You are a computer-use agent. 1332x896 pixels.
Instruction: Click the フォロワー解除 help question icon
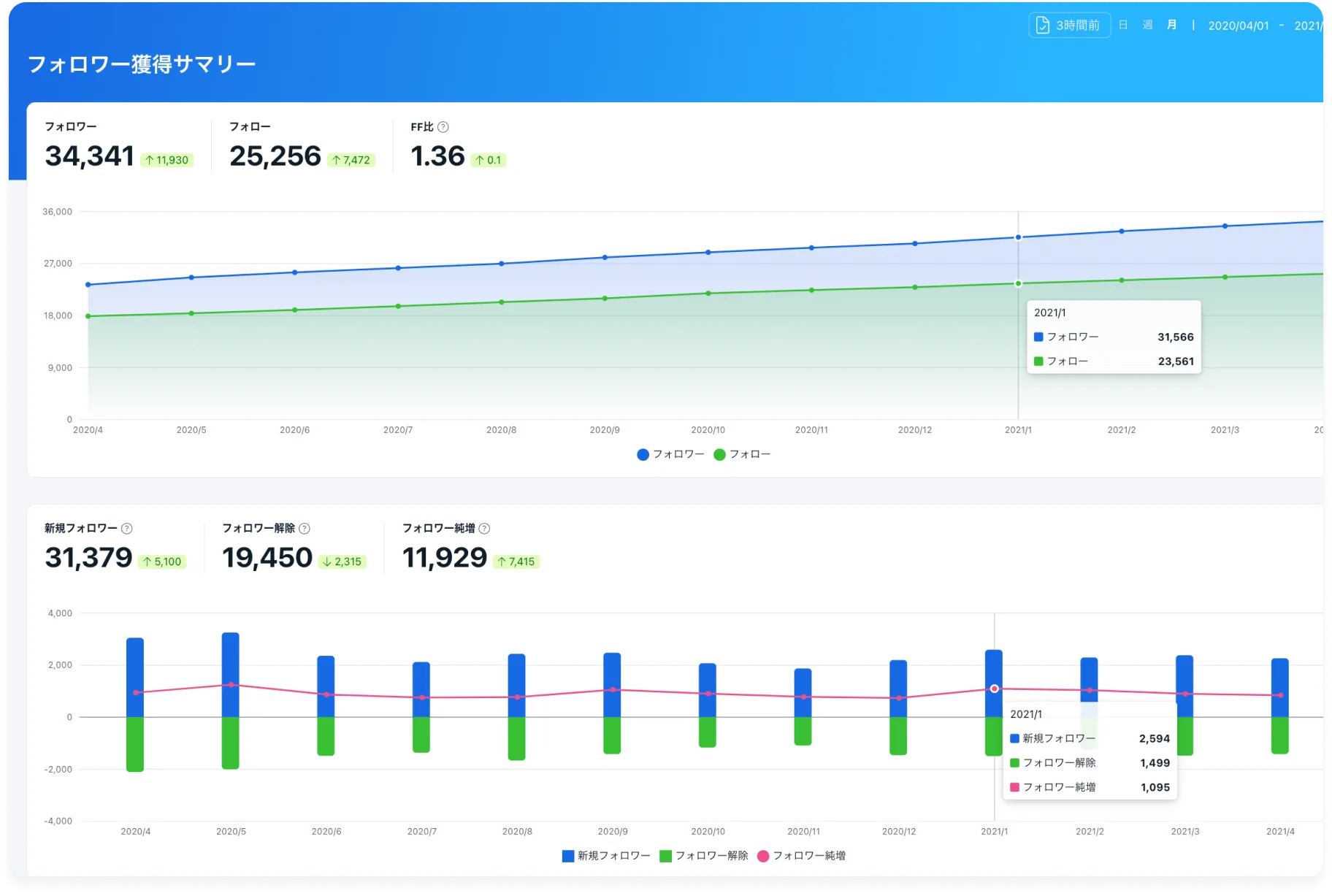(x=305, y=529)
